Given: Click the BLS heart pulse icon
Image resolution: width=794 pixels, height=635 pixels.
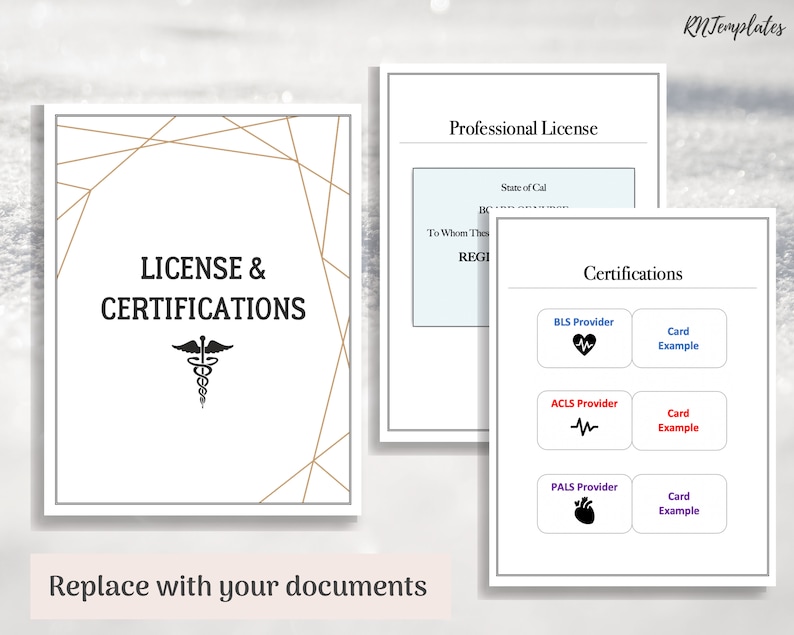Looking at the screenshot, I should pos(584,344).
